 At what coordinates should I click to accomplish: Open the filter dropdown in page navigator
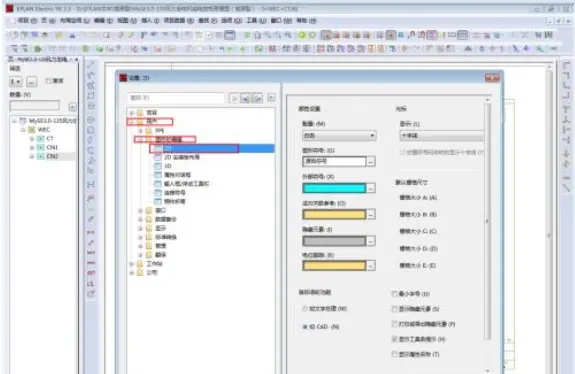16,81
